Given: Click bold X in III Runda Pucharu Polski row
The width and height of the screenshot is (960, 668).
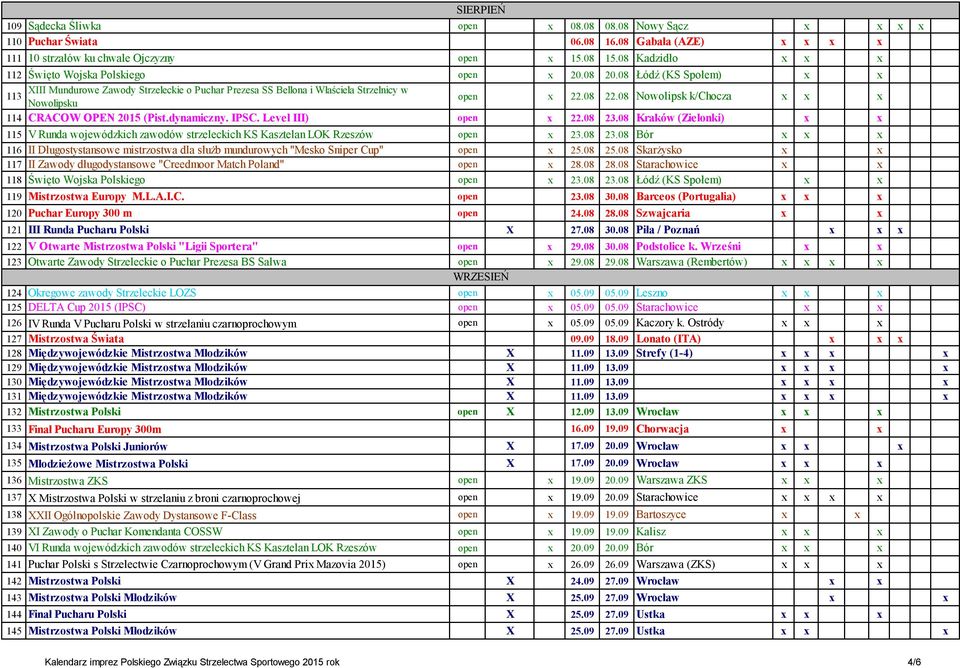Looking at the screenshot, I should click(510, 230).
